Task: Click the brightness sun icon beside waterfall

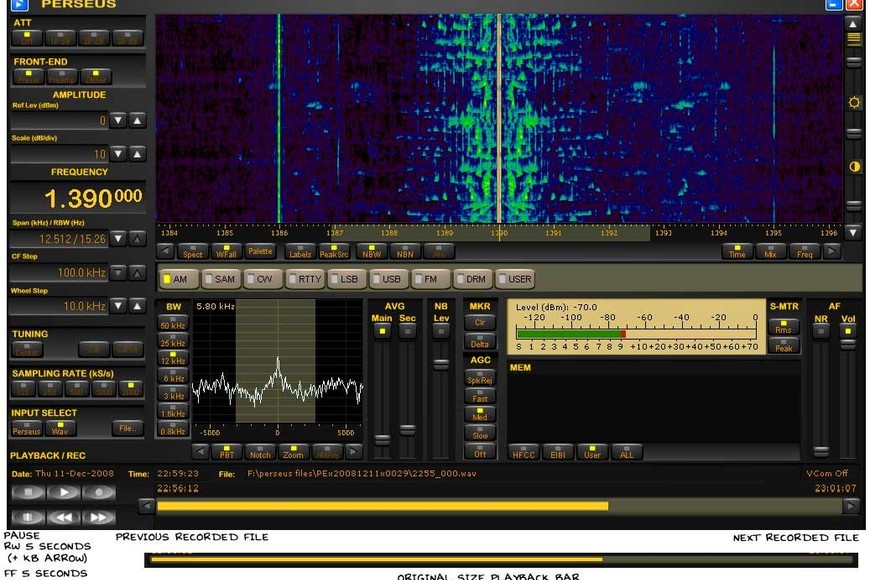Action: [853, 103]
